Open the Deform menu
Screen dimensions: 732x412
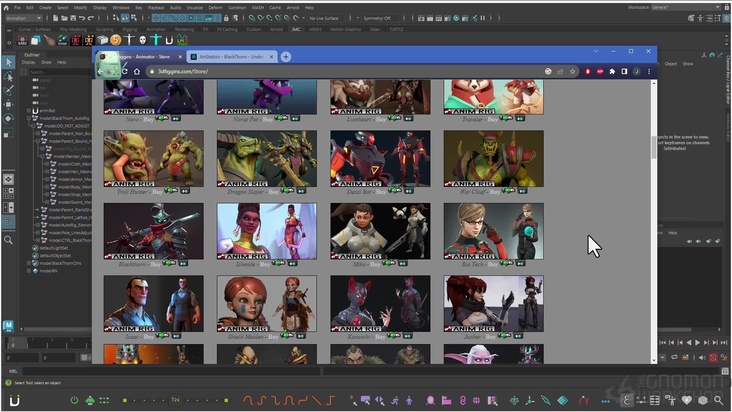[215, 7]
